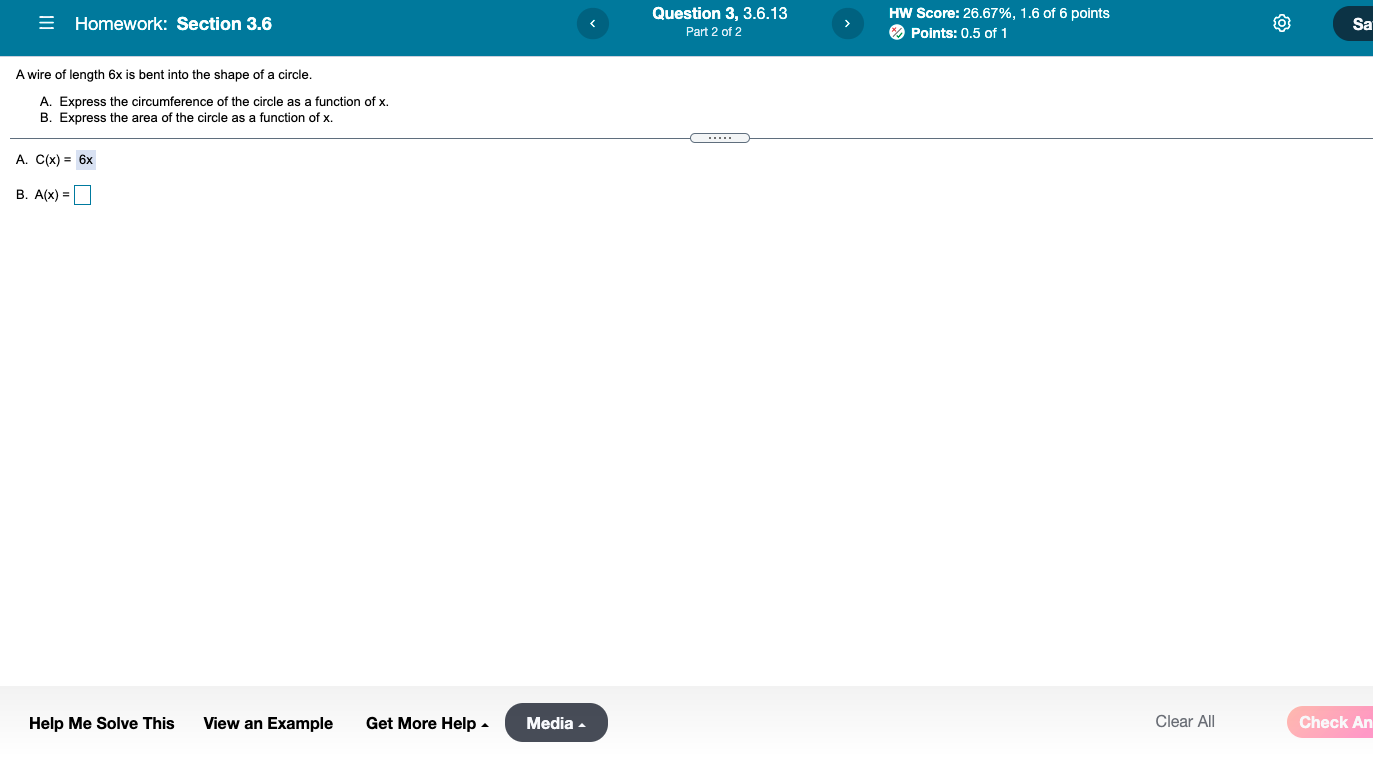This screenshot has width=1373, height=762.
Task: Select the C(x) answer 6x field
Action: 86,160
